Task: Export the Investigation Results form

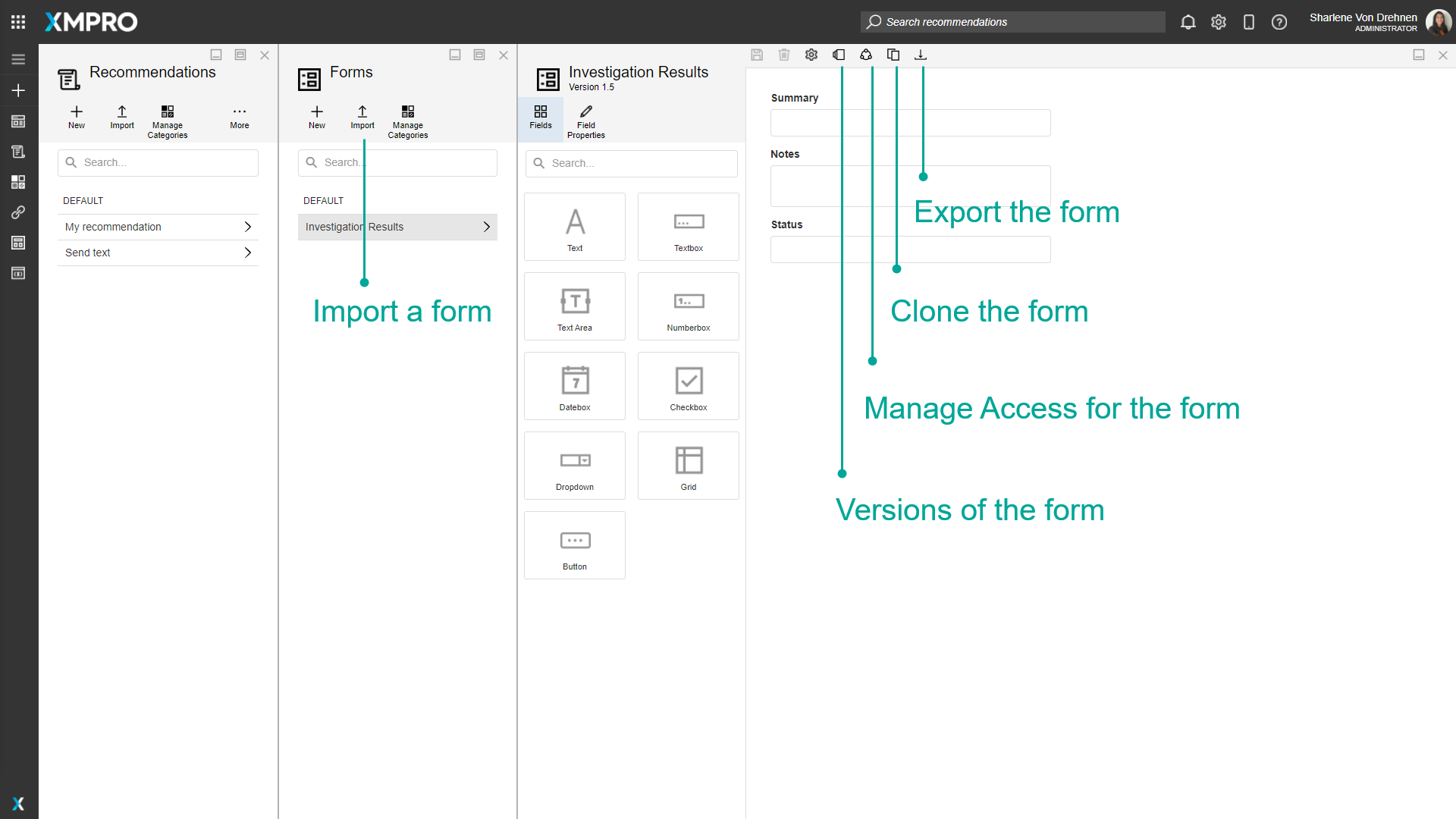Action: [x=921, y=55]
